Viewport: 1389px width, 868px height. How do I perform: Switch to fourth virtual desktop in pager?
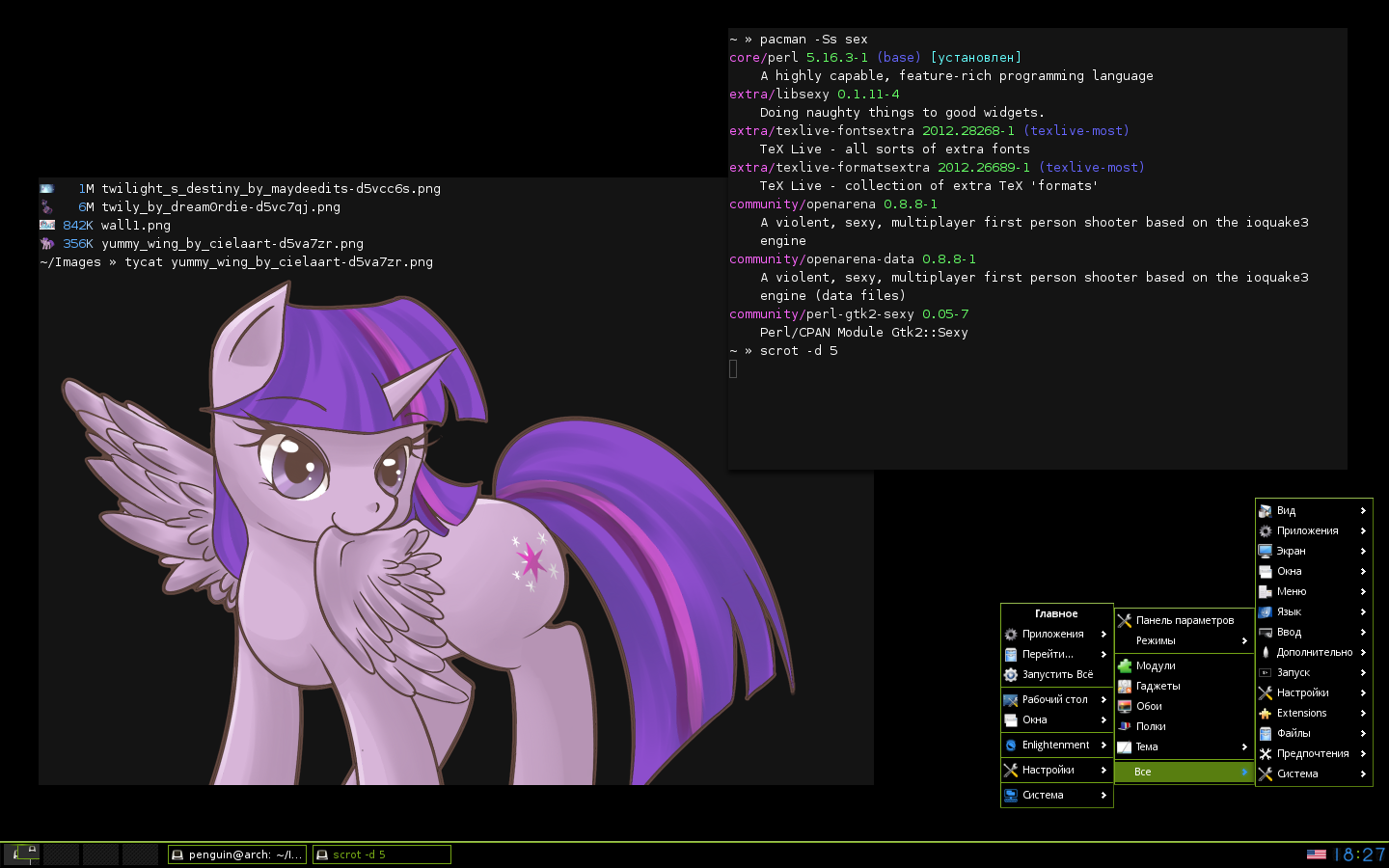pos(140,854)
